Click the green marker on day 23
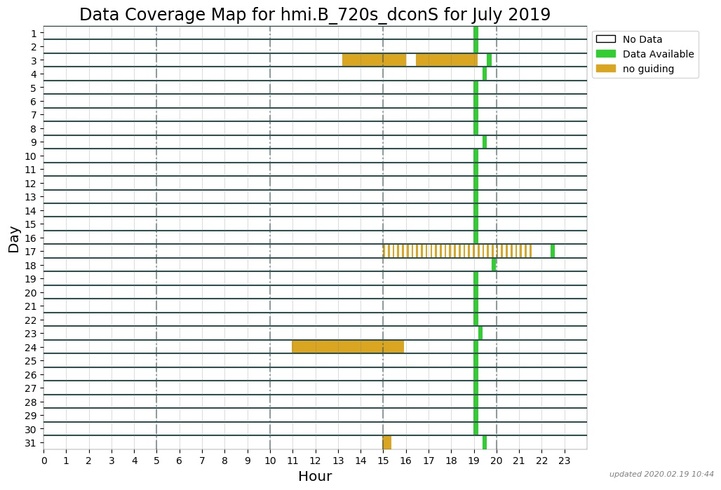The image size is (721, 490). tap(480, 333)
